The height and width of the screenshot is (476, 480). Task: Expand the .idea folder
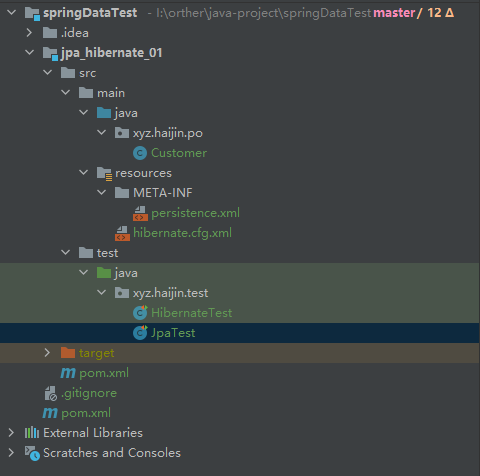click(29, 33)
